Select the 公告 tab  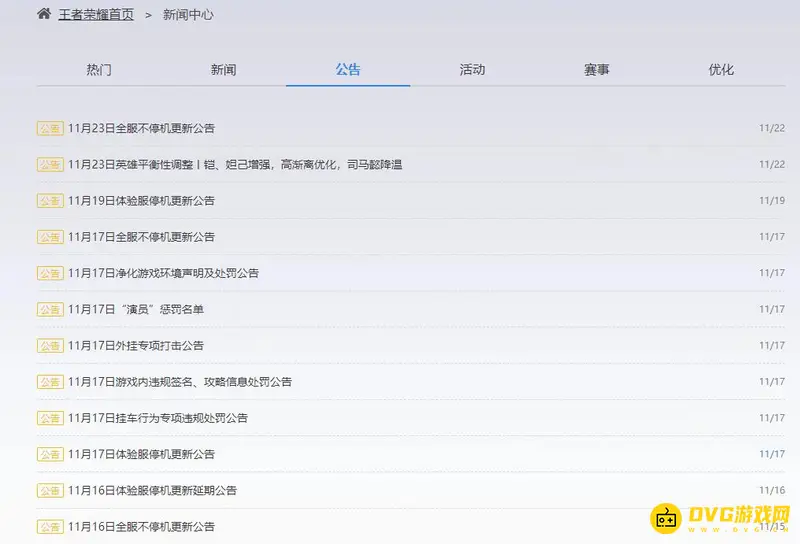coord(348,69)
